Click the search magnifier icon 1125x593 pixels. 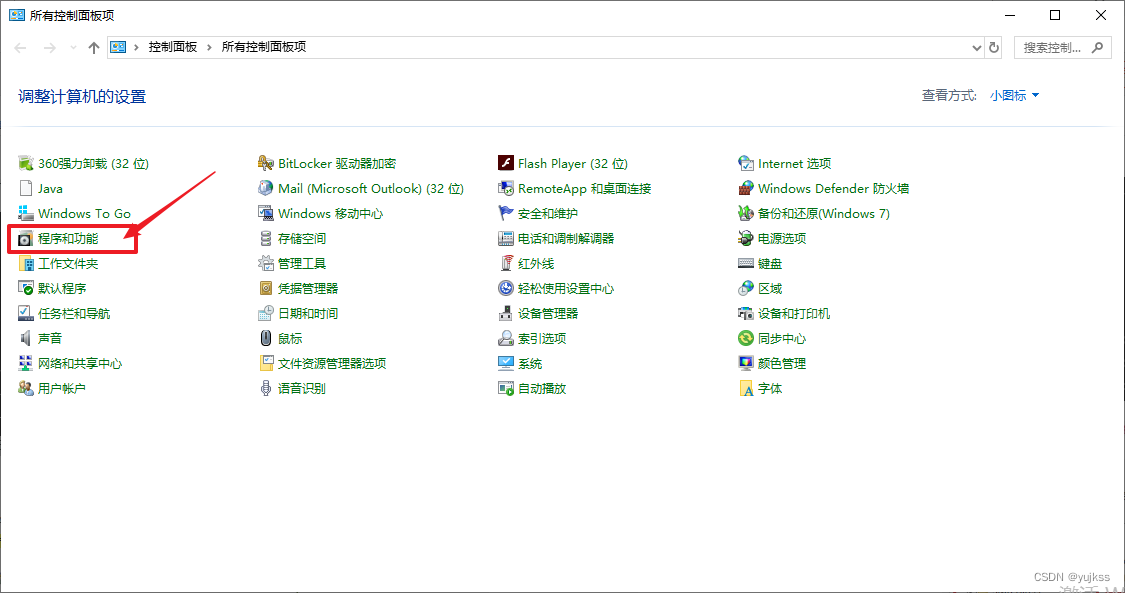[1097, 47]
